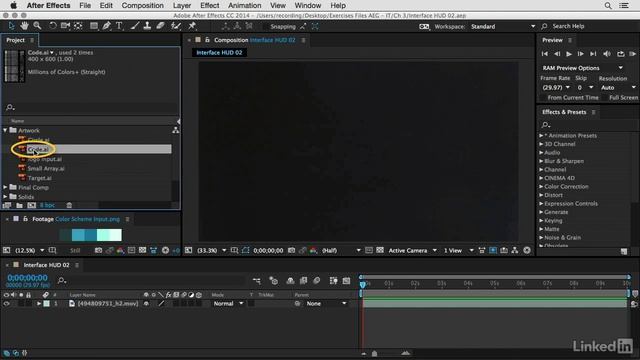Open Half resolution dropdown in viewer
This screenshot has height=360, width=640.
341,250
